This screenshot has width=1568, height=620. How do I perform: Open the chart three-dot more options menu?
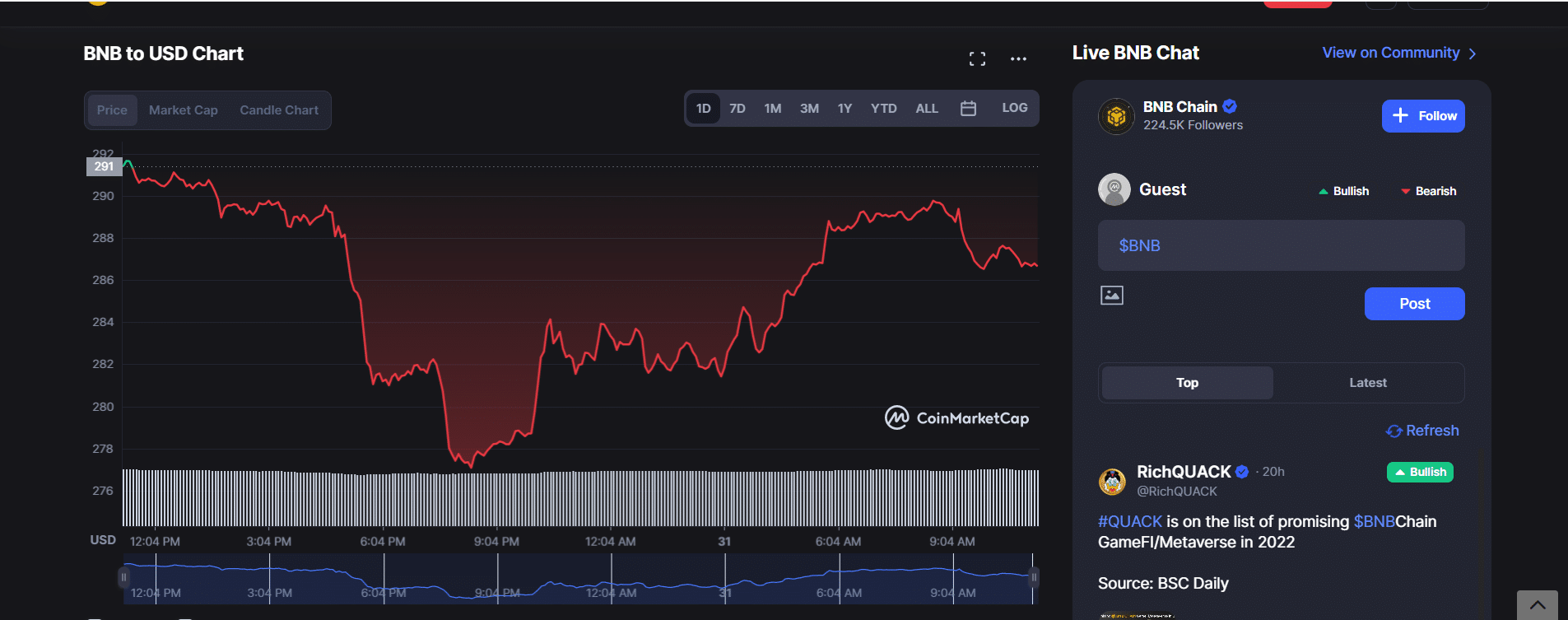[1018, 58]
